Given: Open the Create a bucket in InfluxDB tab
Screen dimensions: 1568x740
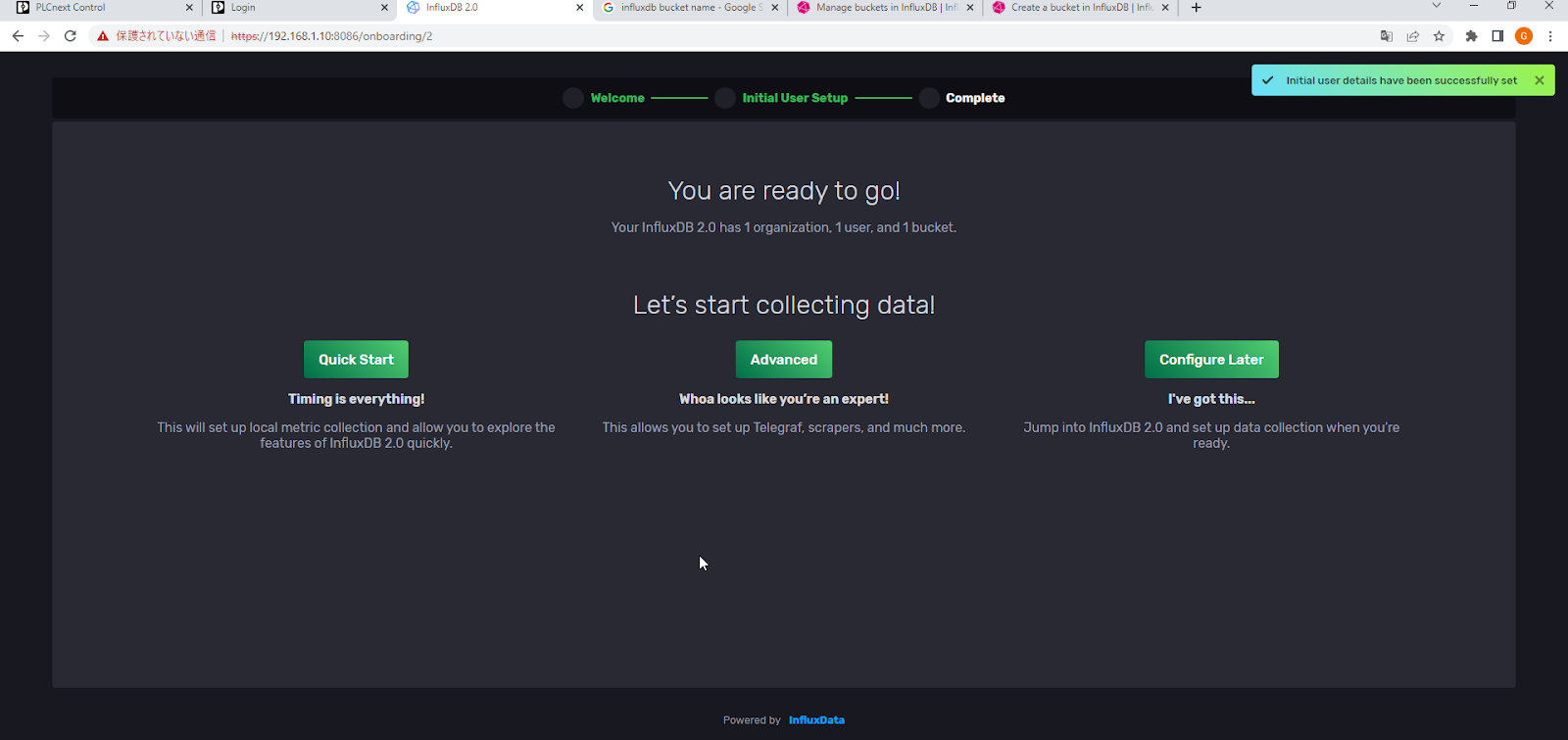Looking at the screenshot, I should [1080, 8].
